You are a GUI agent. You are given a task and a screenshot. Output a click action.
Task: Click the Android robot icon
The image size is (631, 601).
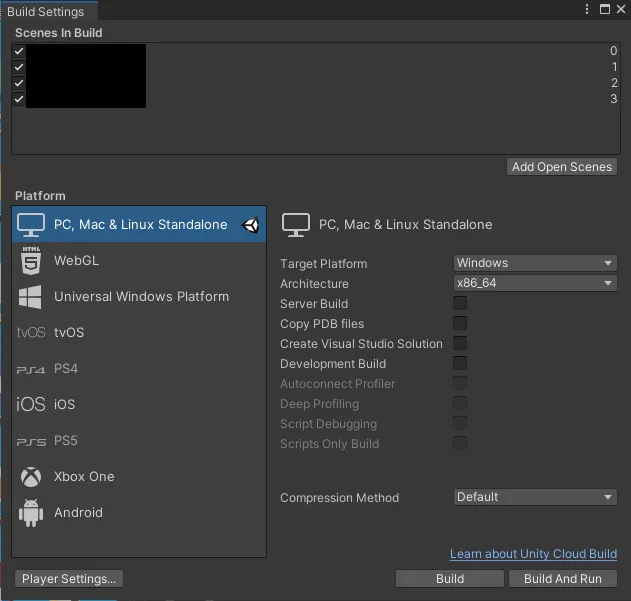(31, 513)
